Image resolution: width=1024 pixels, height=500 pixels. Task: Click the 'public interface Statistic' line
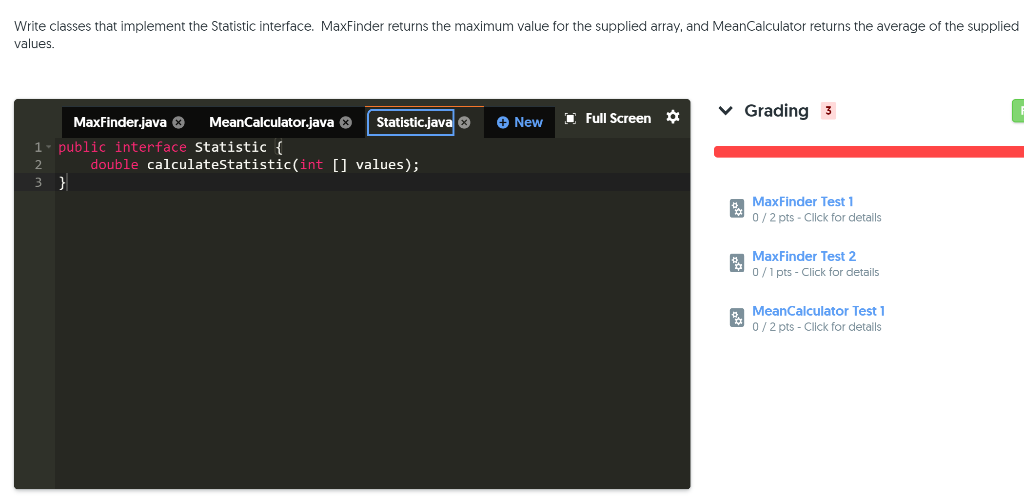[x=170, y=147]
